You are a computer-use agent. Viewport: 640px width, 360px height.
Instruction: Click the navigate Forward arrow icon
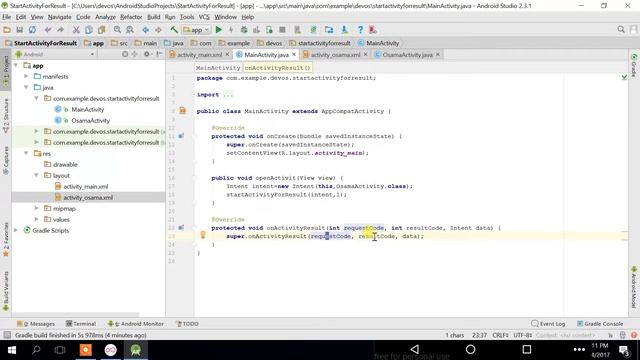[158, 30]
